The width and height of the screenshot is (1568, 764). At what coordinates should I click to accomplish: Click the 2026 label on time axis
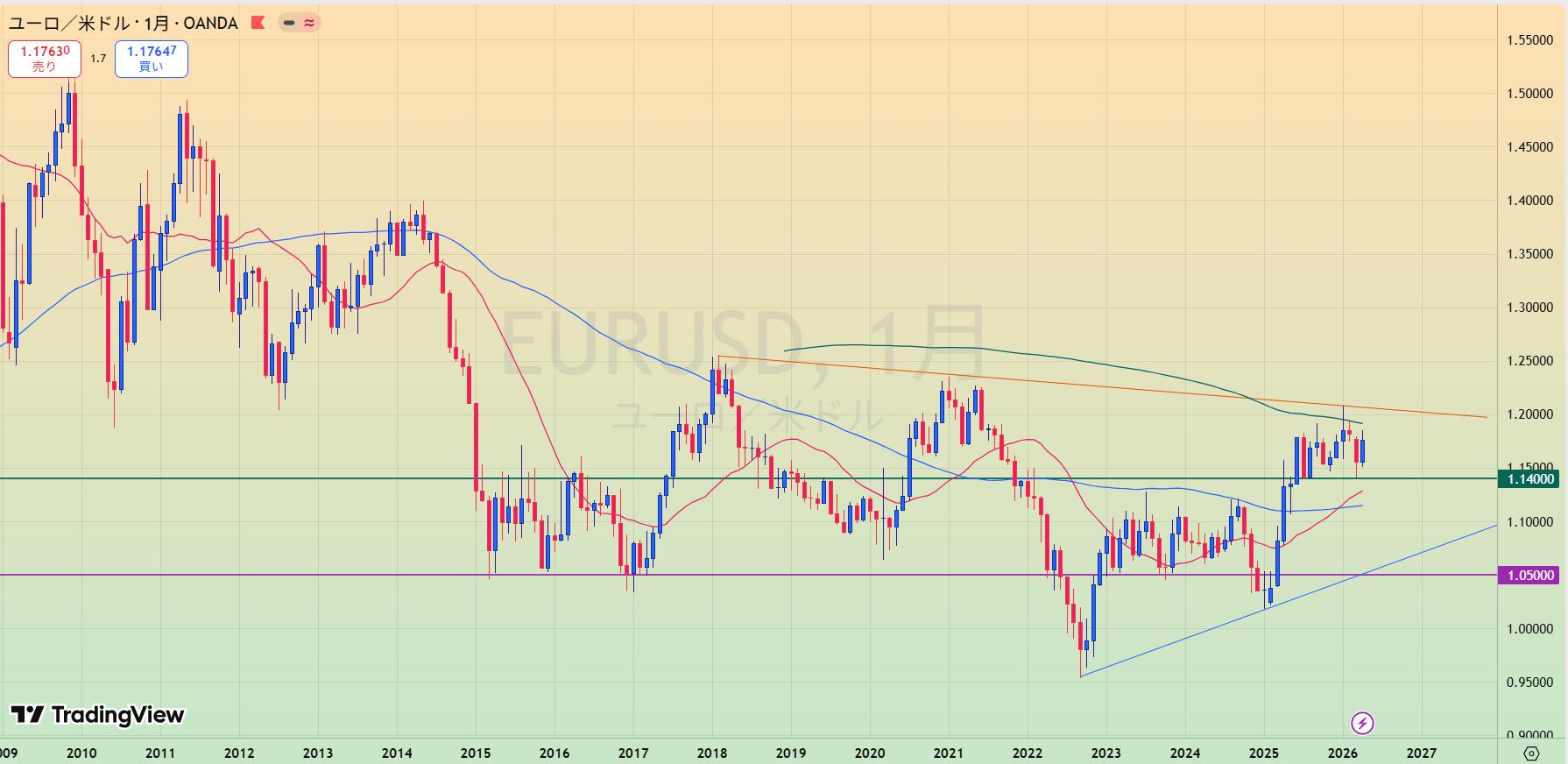(1342, 753)
